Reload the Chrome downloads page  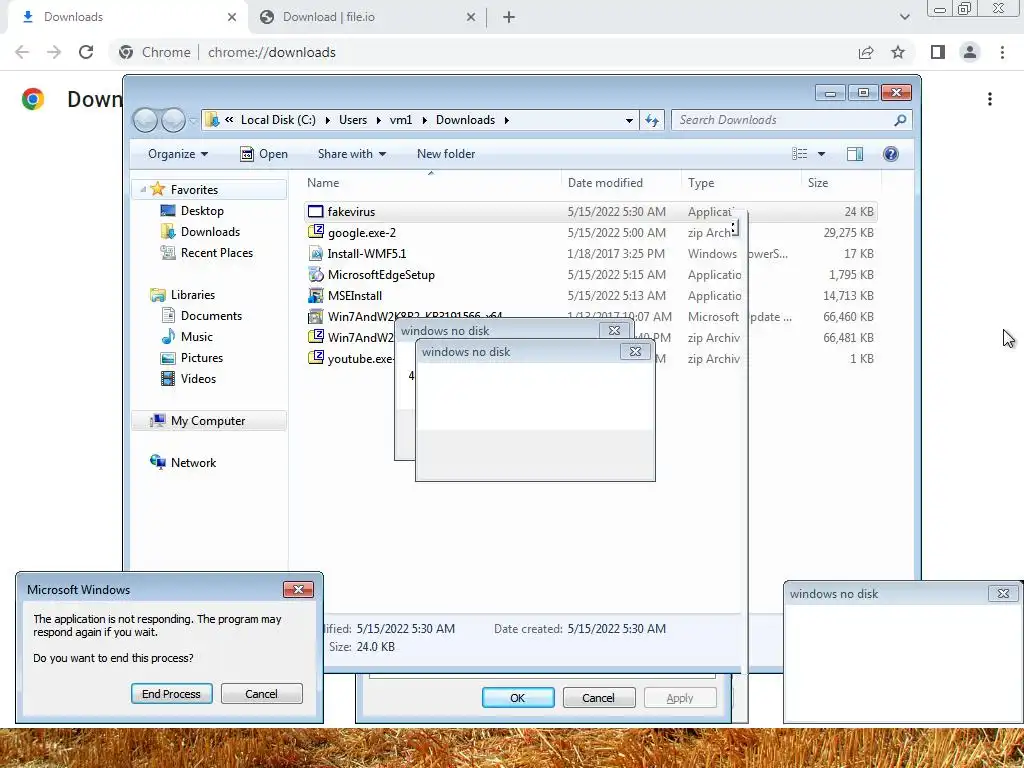pyautogui.click(x=86, y=52)
